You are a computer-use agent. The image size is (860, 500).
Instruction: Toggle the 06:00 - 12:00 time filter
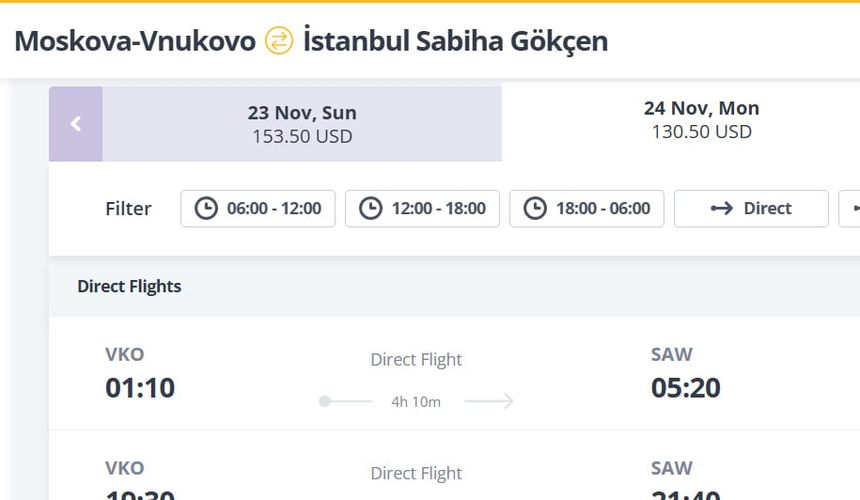click(x=258, y=208)
